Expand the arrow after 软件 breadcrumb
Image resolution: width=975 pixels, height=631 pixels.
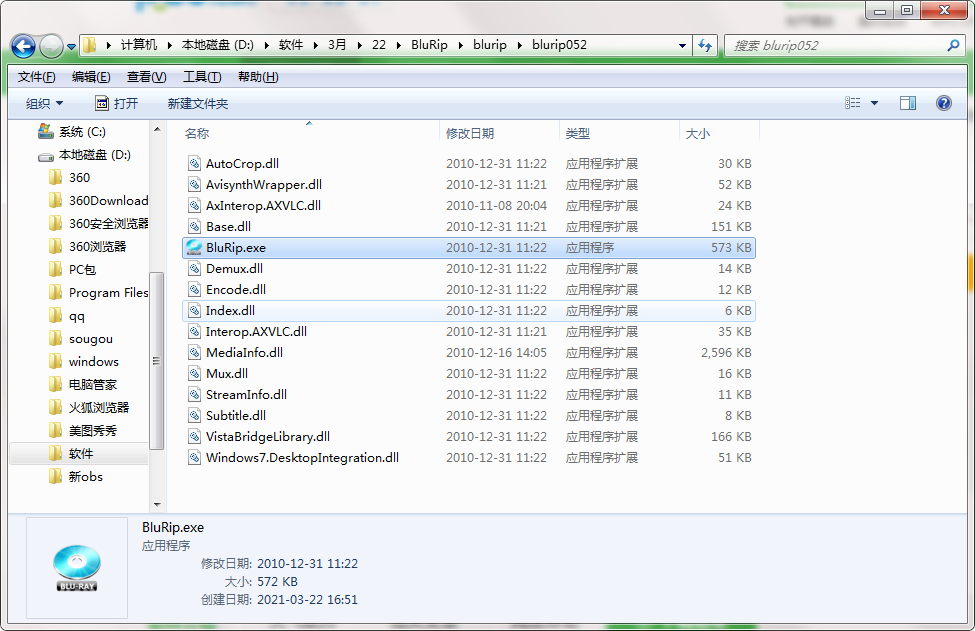[x=315, y=45]
